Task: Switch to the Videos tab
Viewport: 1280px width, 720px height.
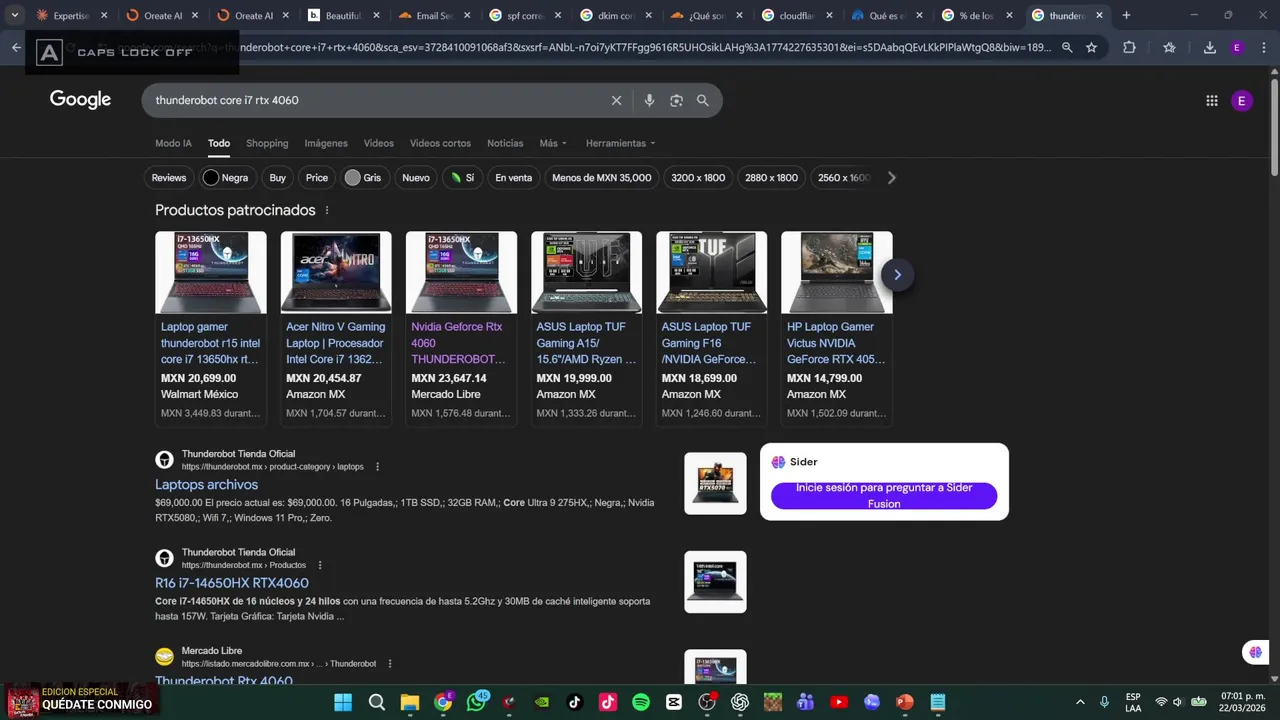Action: coord(378,143)
